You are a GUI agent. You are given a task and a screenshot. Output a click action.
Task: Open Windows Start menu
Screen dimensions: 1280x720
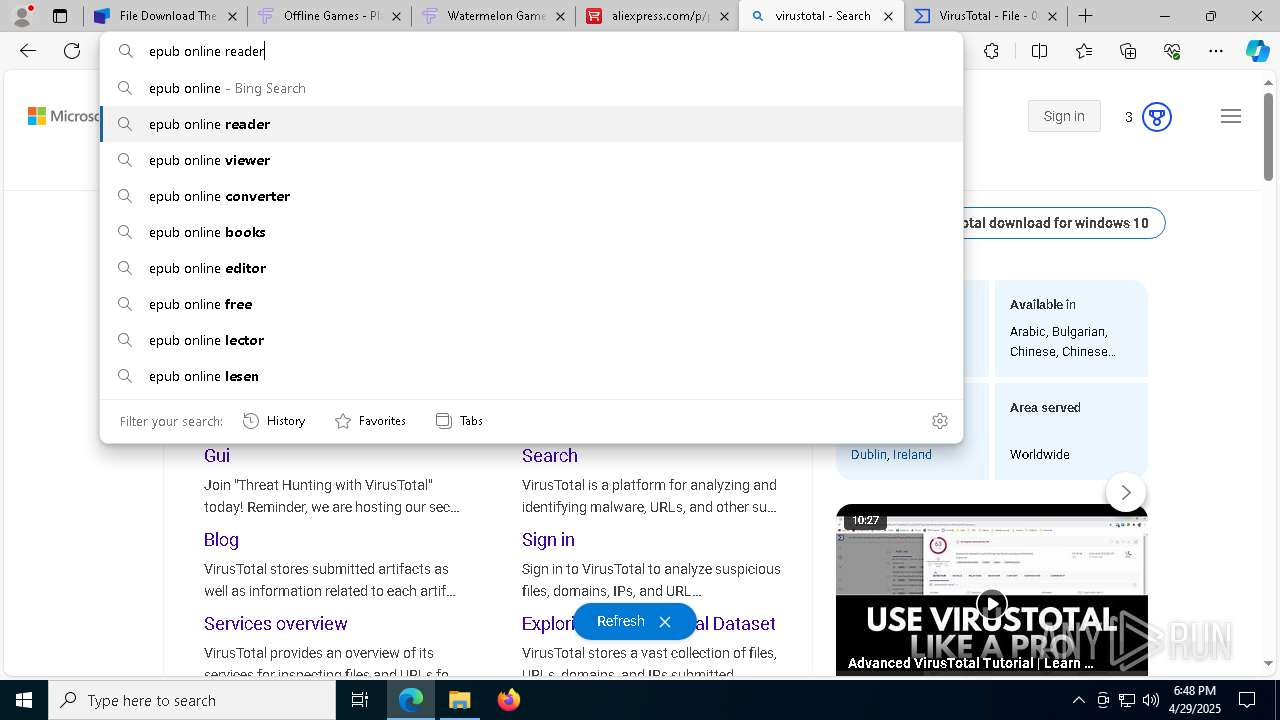point(24,700)
